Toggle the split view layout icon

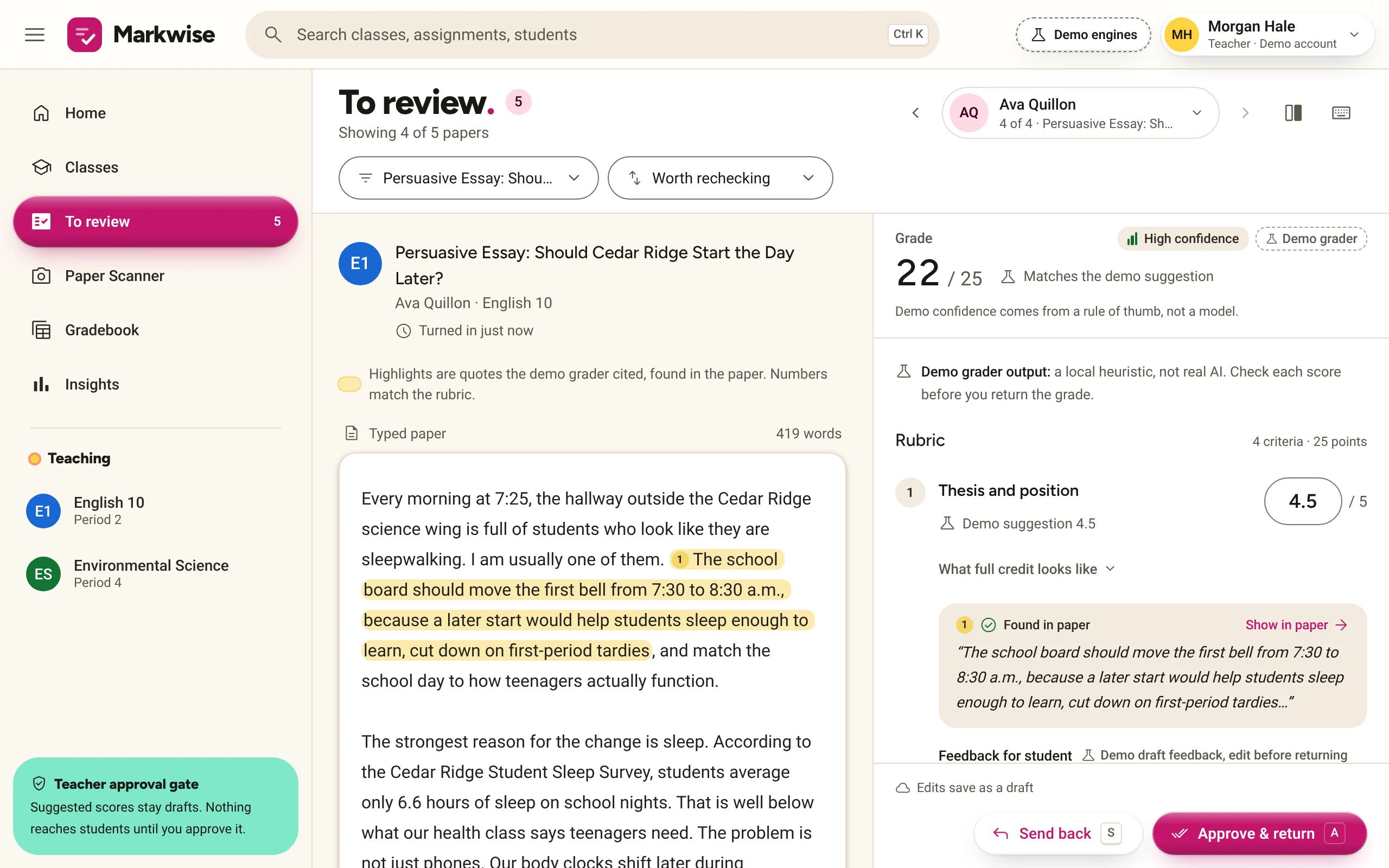point(1293,112)
